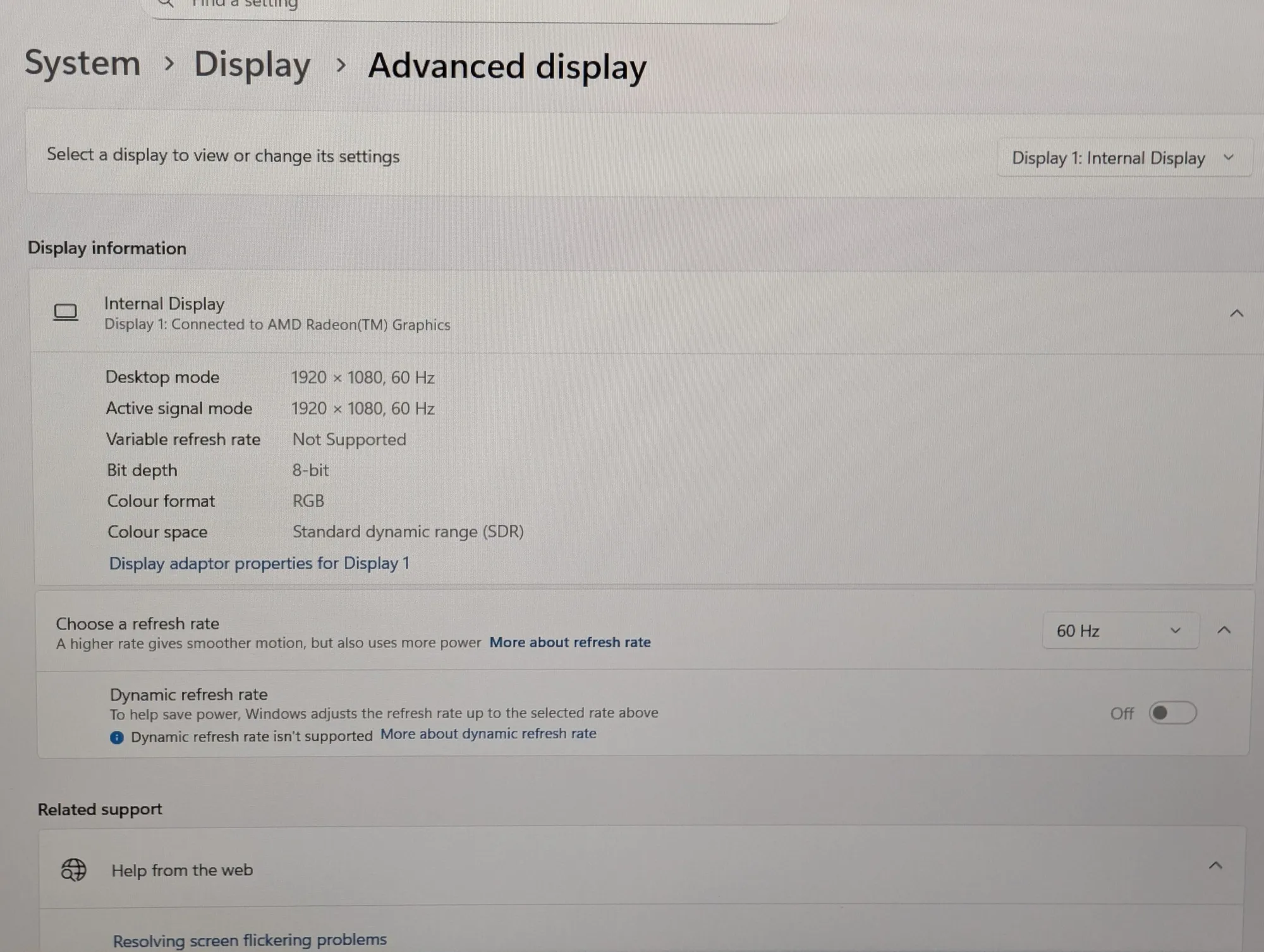Click the Standard dynamic range (SDR) value

click(x=408, y=532)
